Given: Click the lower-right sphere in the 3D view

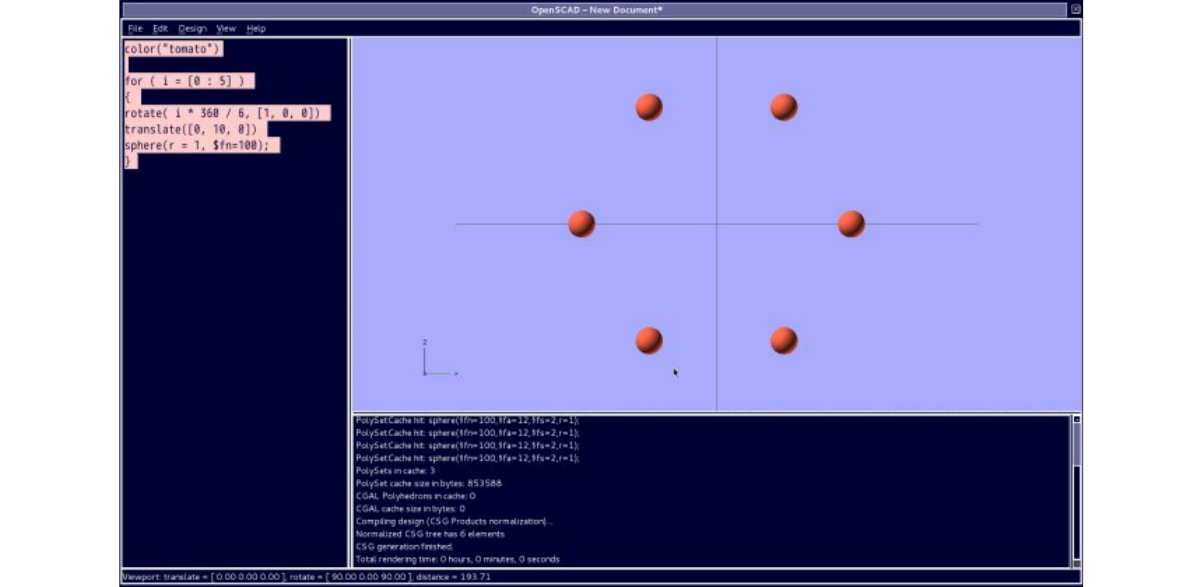Looking at the screenshot, I should [784, 340].
